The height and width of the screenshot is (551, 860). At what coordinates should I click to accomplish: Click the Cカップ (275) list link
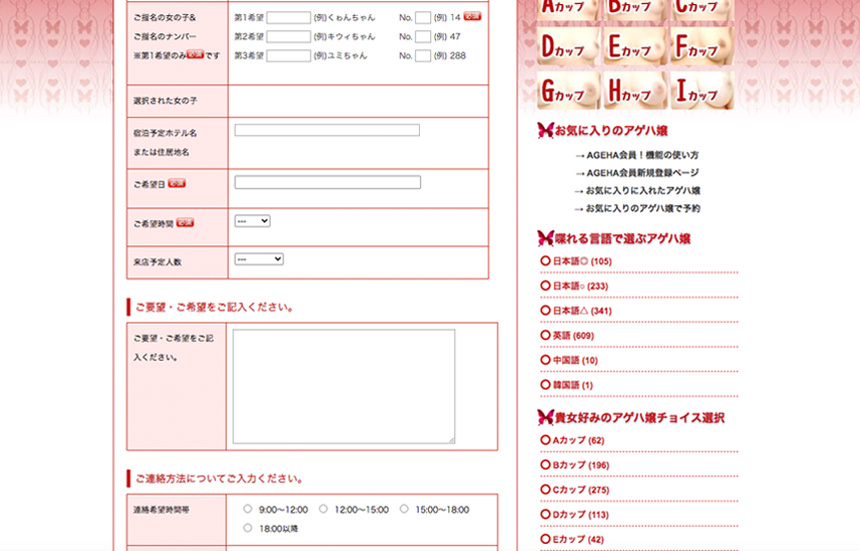581,490
